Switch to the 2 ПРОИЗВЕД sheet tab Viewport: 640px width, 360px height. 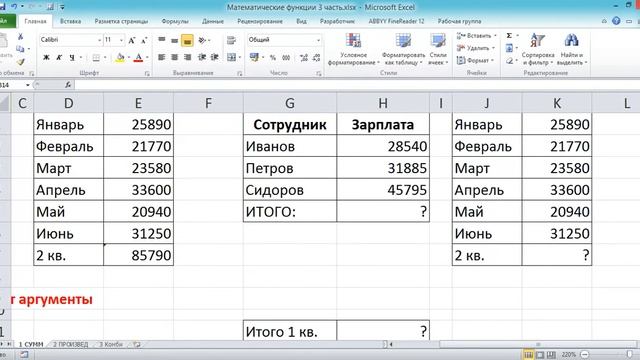point(70,344)
